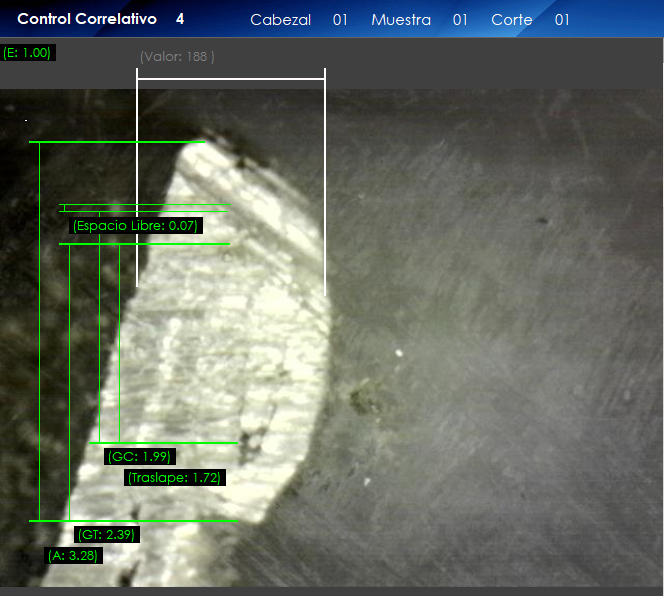Click the Control Correlativo title

coord(87,19)
